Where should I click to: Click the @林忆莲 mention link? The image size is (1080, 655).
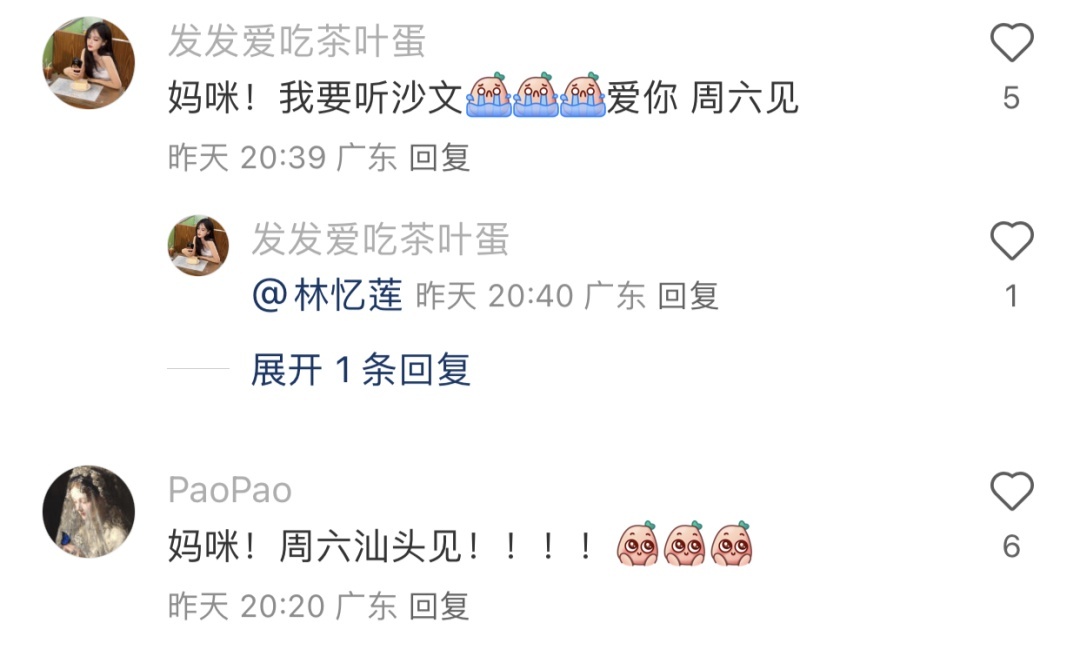(x=327, y=295)
